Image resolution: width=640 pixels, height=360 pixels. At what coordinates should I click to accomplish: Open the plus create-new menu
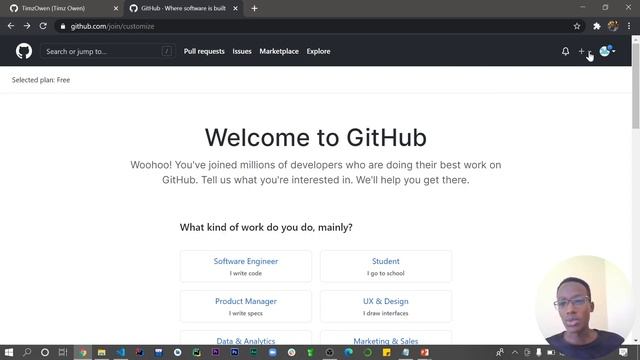[x=584, y=51]
